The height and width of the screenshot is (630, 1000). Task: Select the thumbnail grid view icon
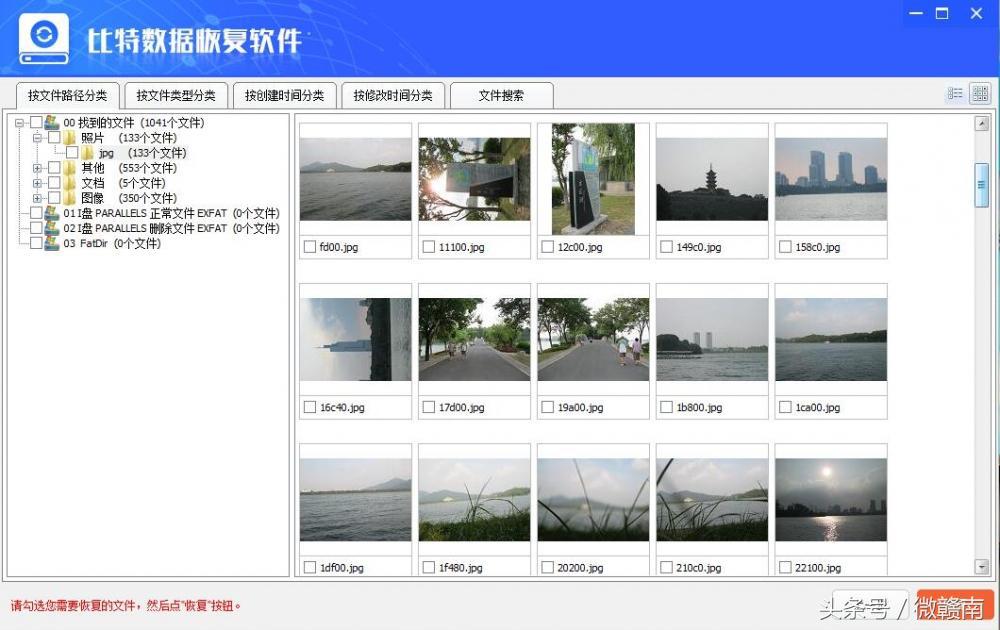pyautogui.click(x=980, y=93)
